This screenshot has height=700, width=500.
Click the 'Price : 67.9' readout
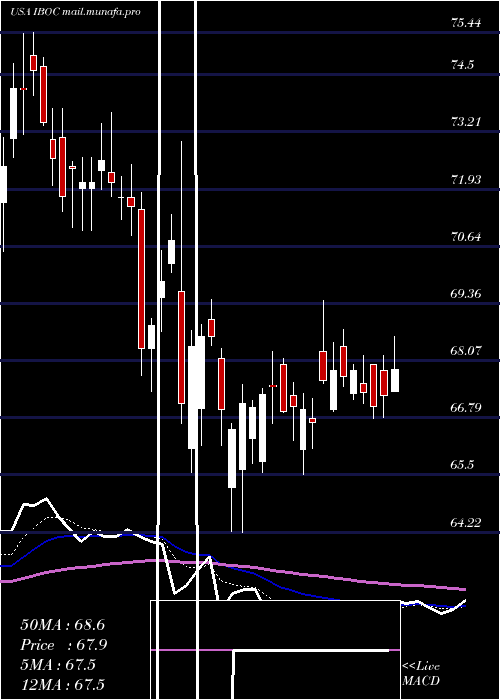(x=63, y=645)
